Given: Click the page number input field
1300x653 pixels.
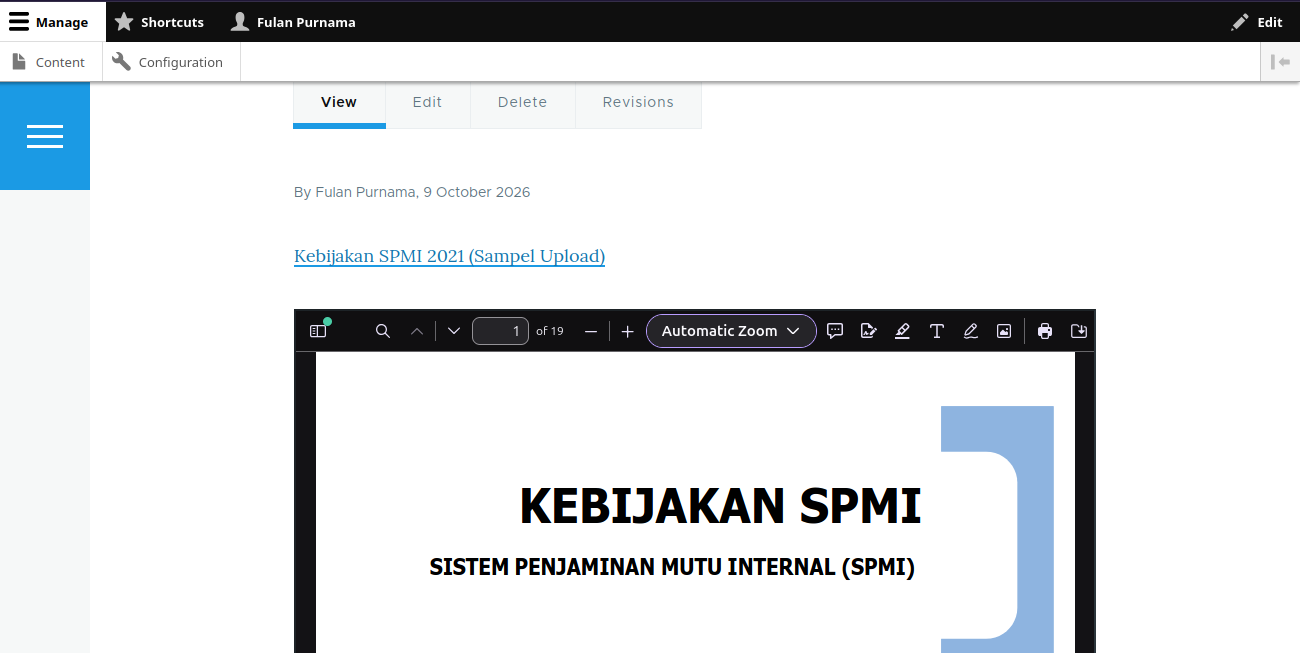Looking at the screenshot, I should pyautogui.click(x=500, y=331).
